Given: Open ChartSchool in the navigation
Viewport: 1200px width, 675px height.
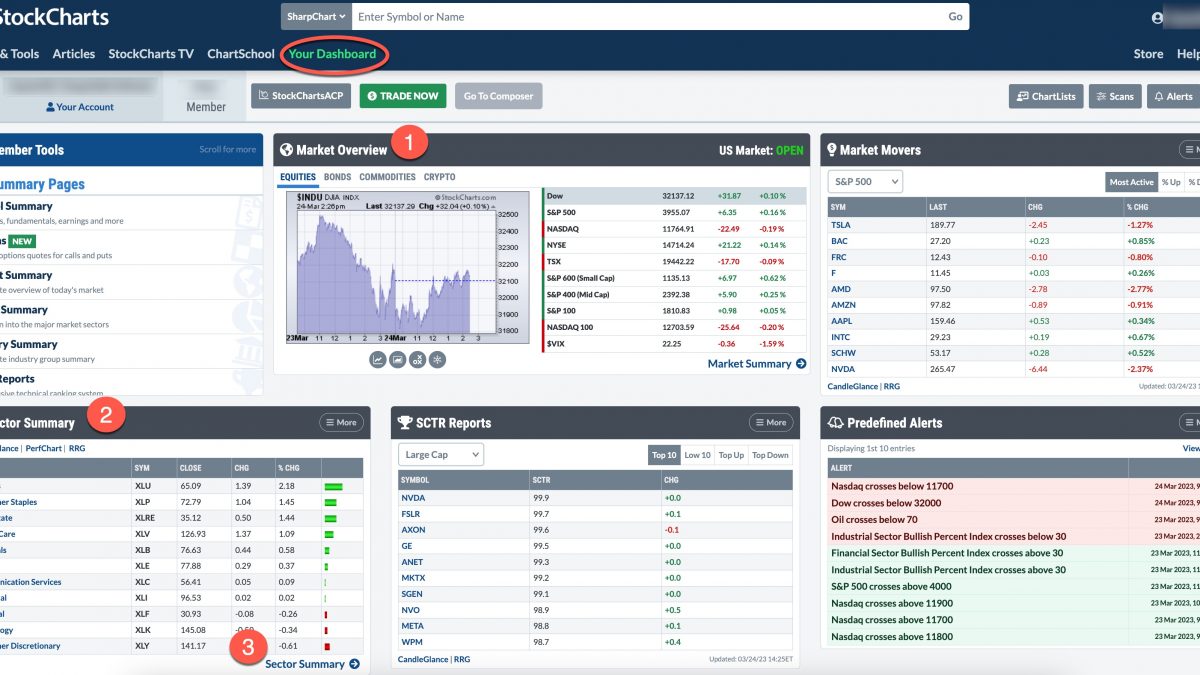Looking at the screenshot, I should tap(241, 54).
